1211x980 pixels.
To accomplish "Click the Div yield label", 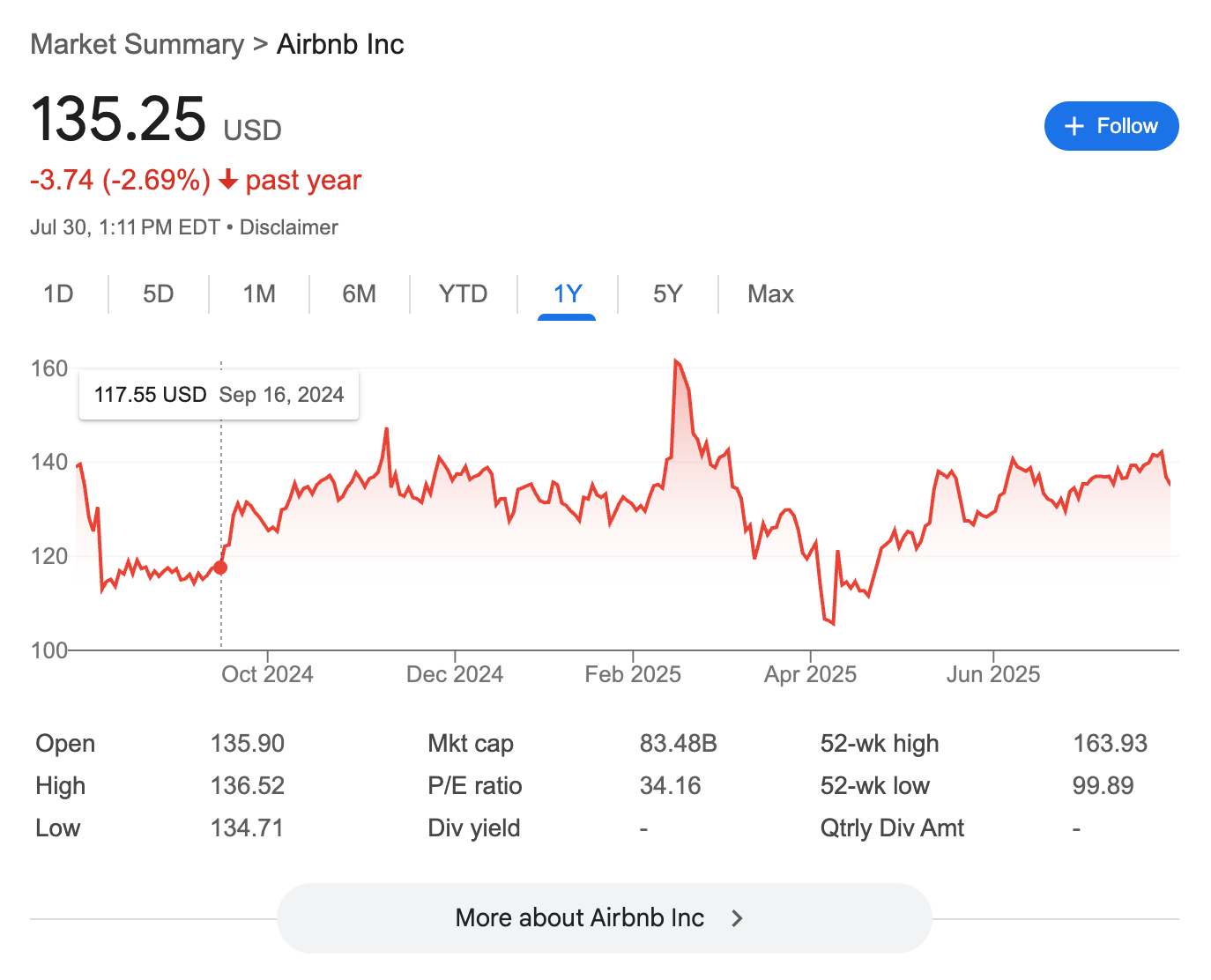I will tap(474, 828).
